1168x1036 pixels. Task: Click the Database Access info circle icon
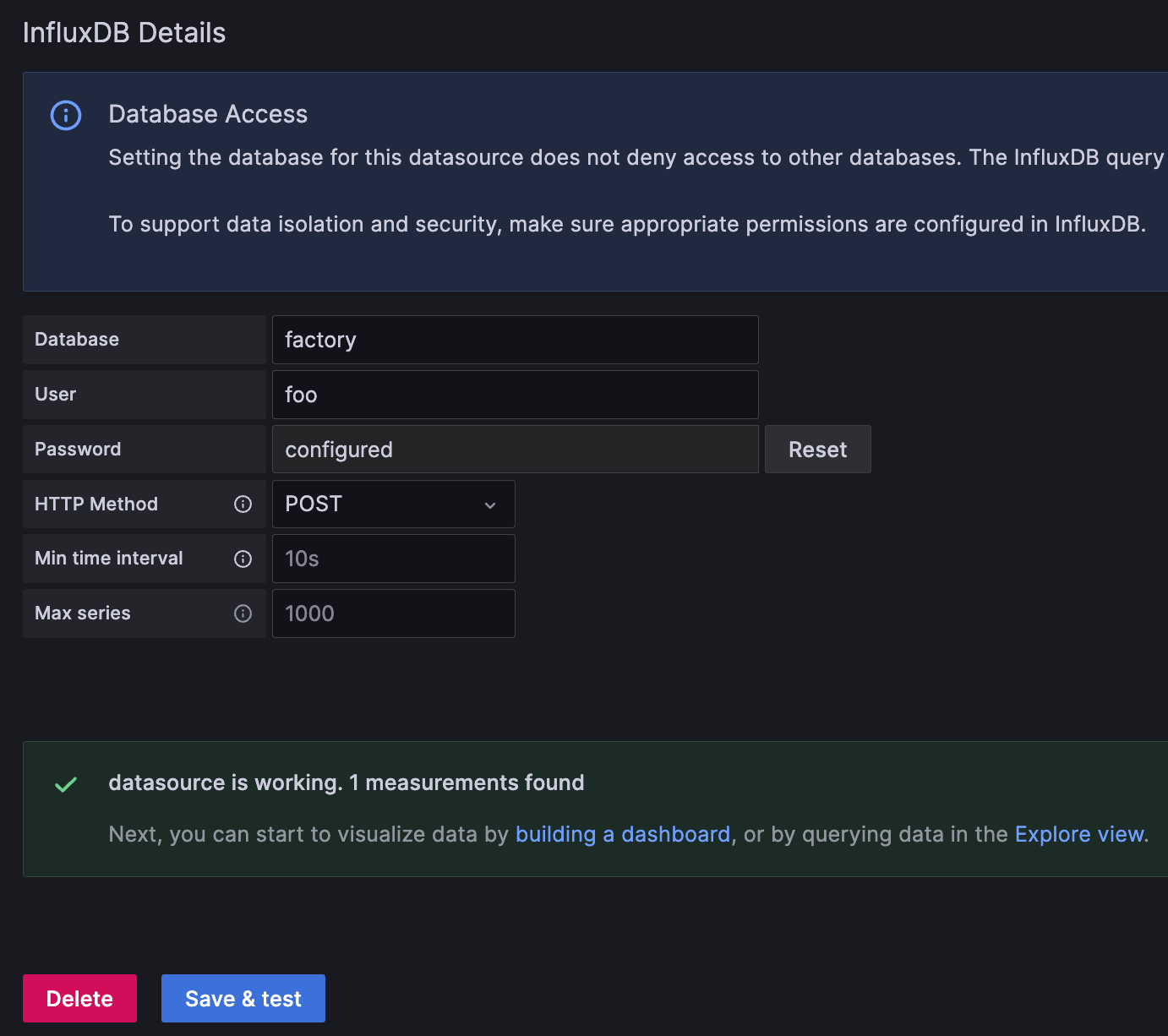(x=66, y=115)
